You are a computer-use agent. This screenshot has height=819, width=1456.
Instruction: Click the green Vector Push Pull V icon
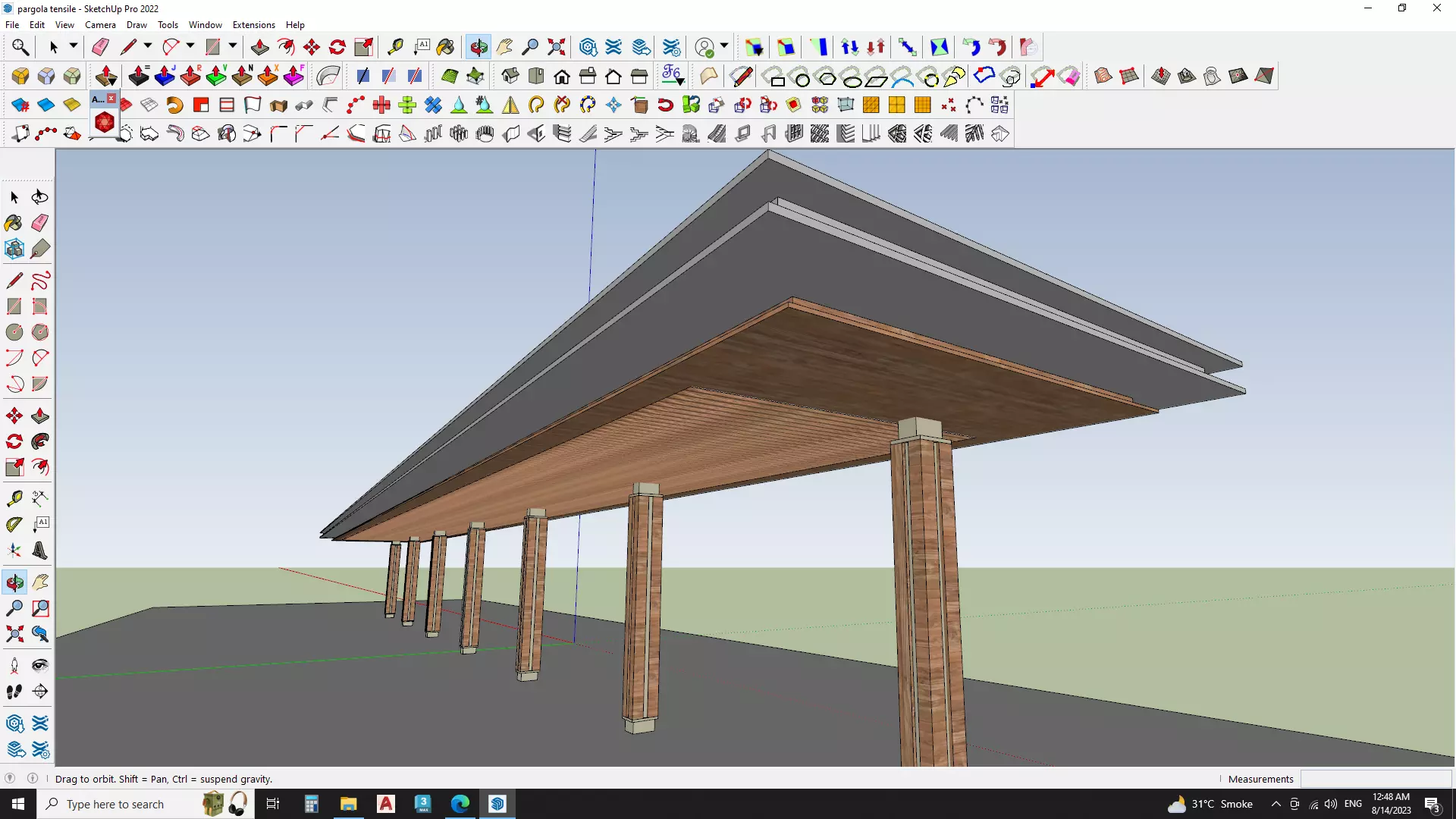(x=216, y=76)
